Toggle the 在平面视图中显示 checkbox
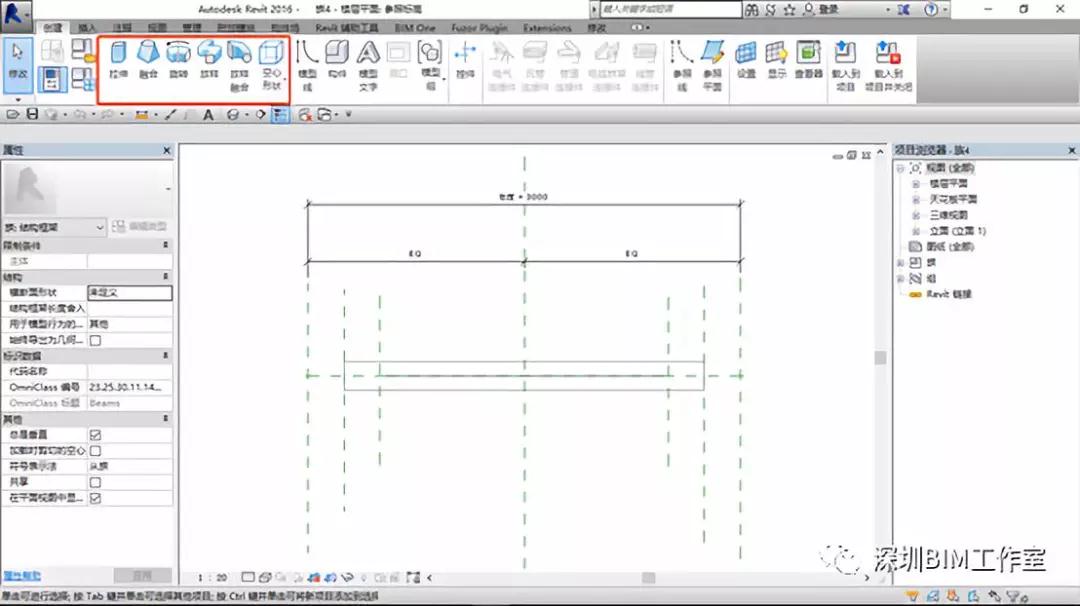Viewport: 1080px width, 606px height. 96,499
